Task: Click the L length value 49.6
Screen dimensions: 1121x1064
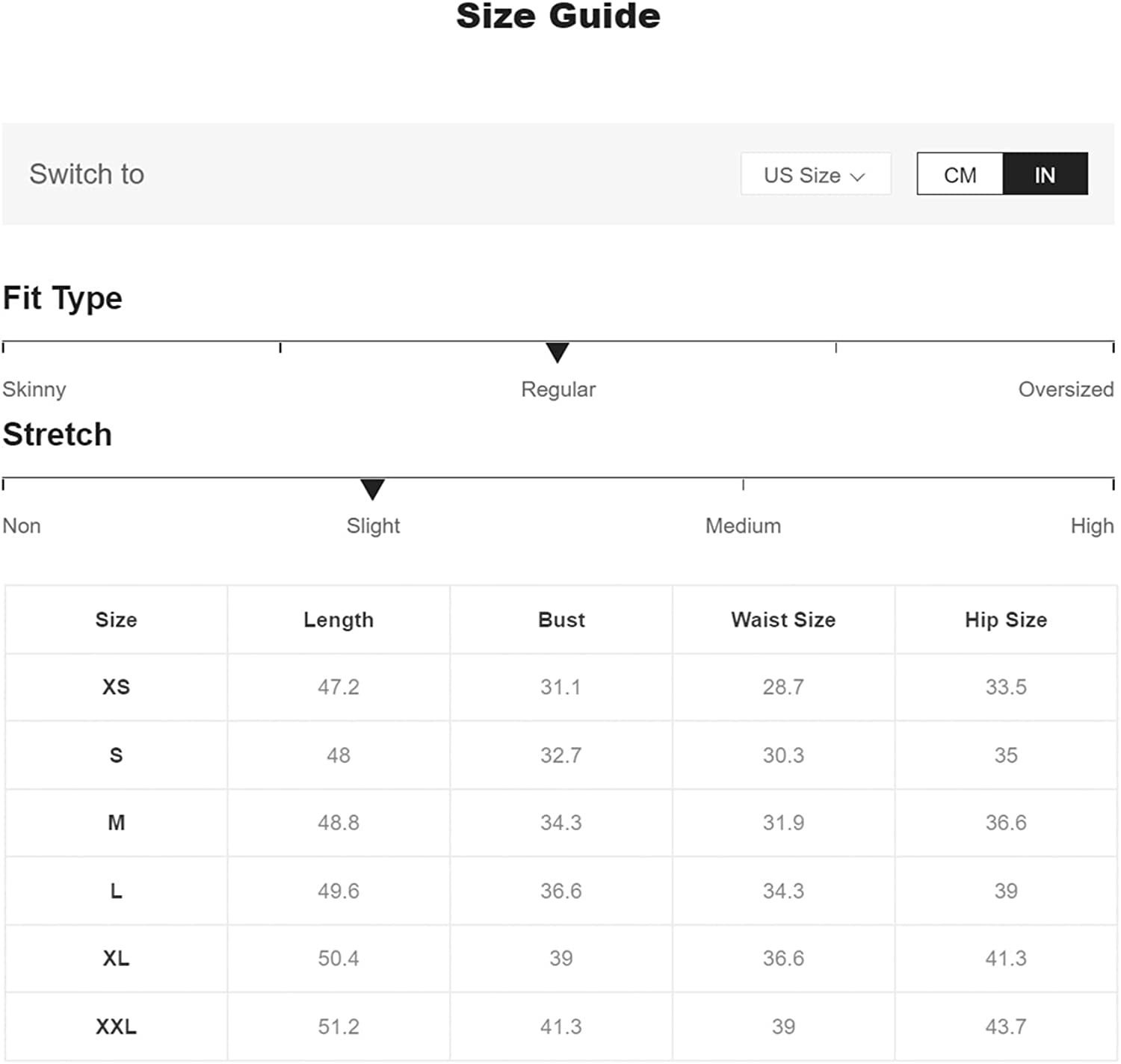Action: (x=339, y=891)
